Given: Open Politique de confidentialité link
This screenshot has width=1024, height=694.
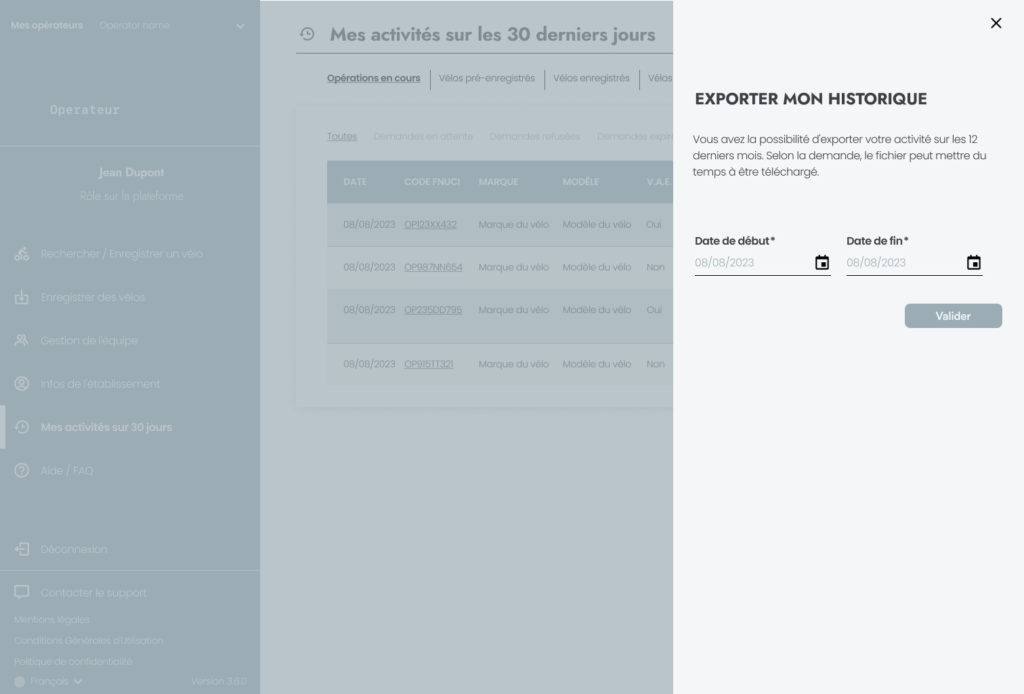Looking at the screenshot, I should (73, 661).
